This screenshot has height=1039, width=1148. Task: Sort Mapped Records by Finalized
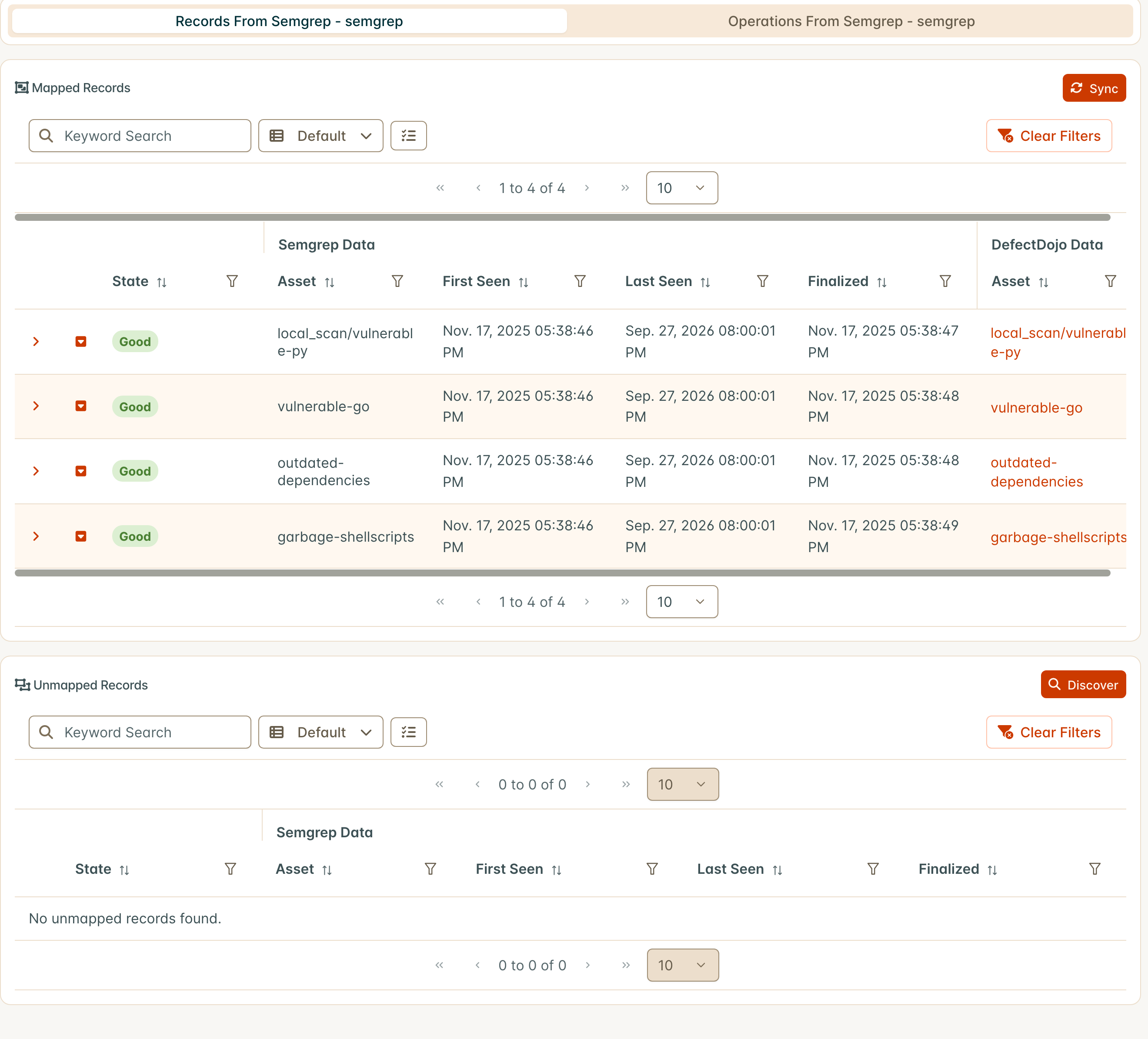[x=881, y=283]
